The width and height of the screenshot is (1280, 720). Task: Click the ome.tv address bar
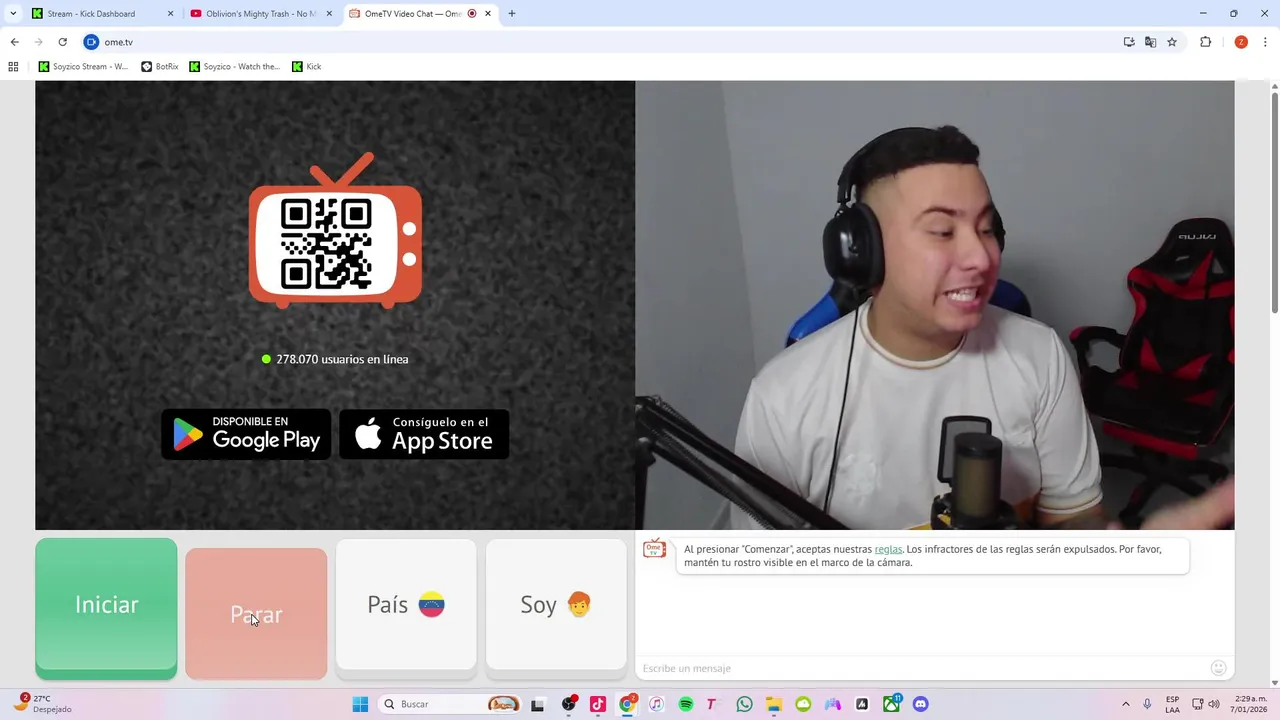click(600, 42)
